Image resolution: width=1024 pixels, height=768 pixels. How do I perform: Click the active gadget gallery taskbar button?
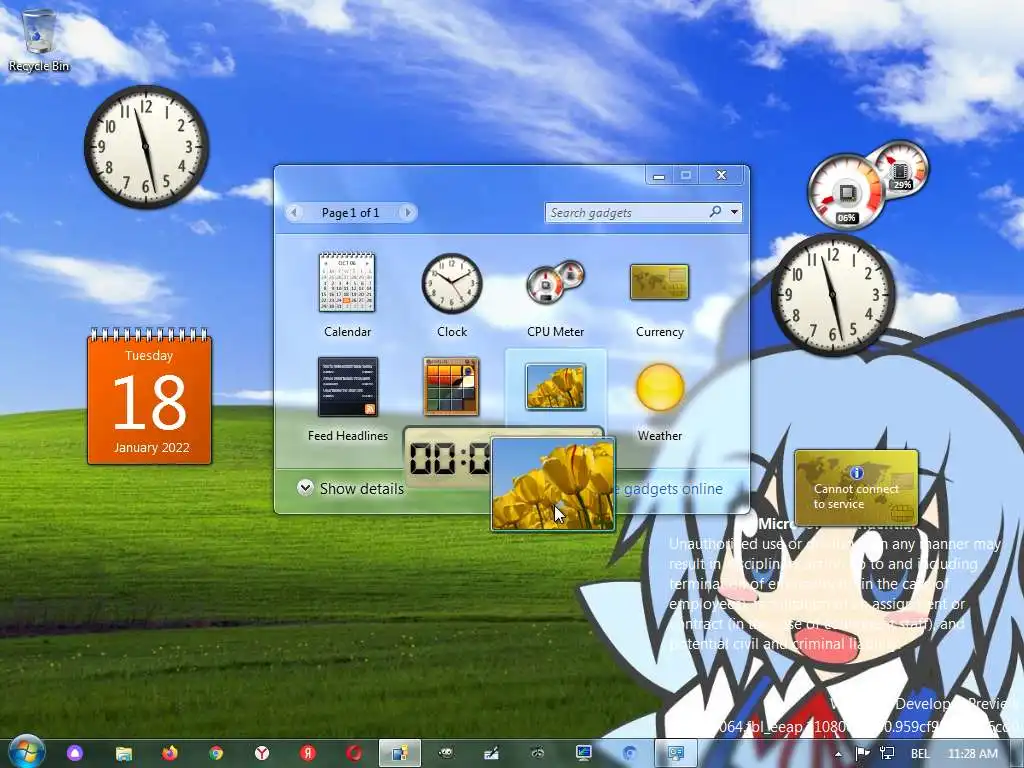click(x=400, y=753)
